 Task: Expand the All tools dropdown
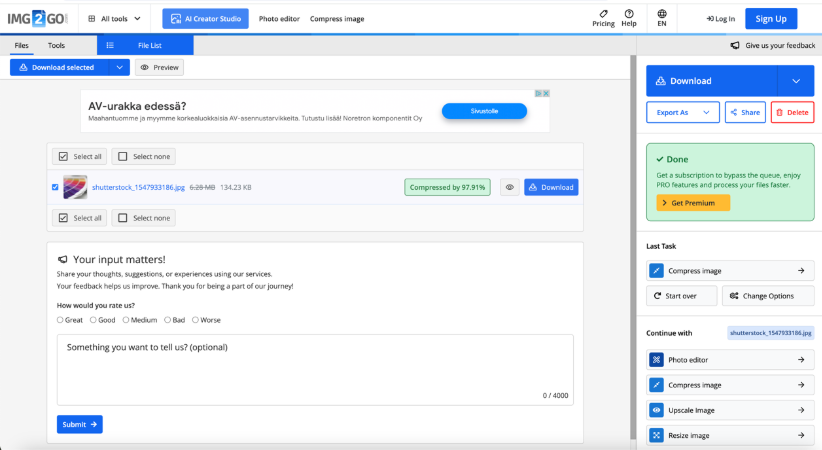pos(115,19)
